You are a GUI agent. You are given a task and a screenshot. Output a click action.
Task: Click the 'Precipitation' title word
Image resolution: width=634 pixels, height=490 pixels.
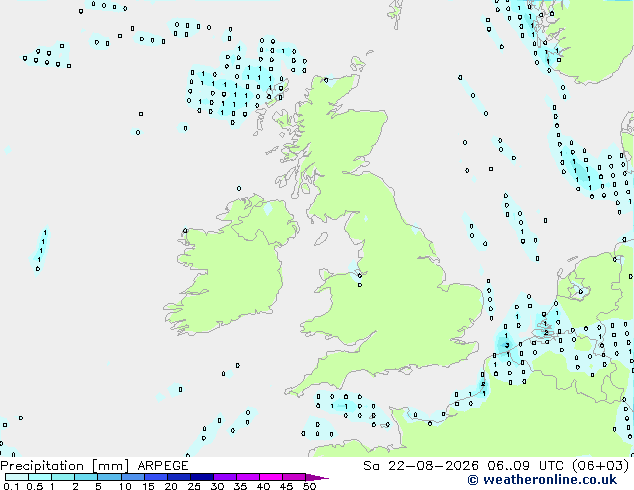pyautogui.click(x=42, y=466)
